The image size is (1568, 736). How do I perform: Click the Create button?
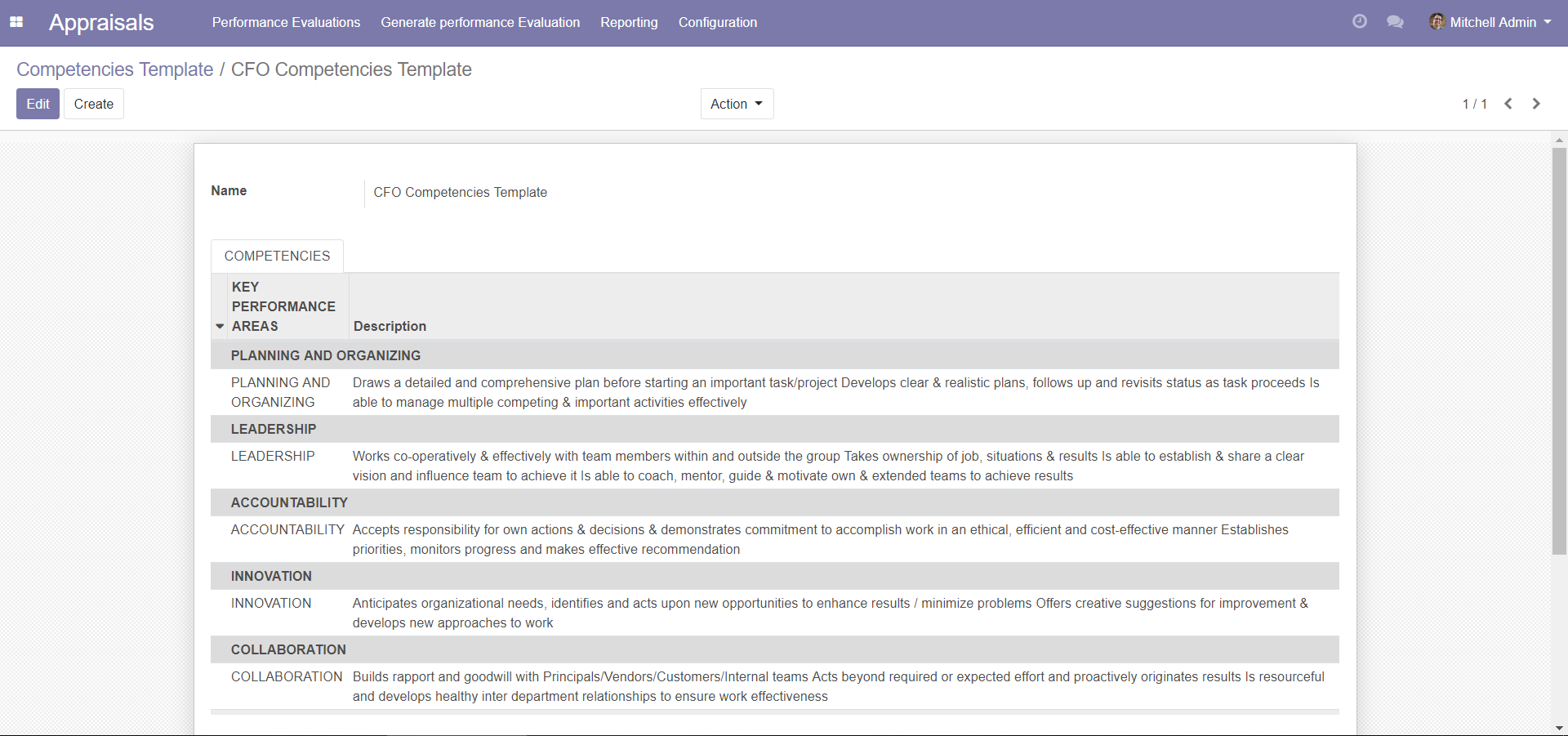coord(94,104)
